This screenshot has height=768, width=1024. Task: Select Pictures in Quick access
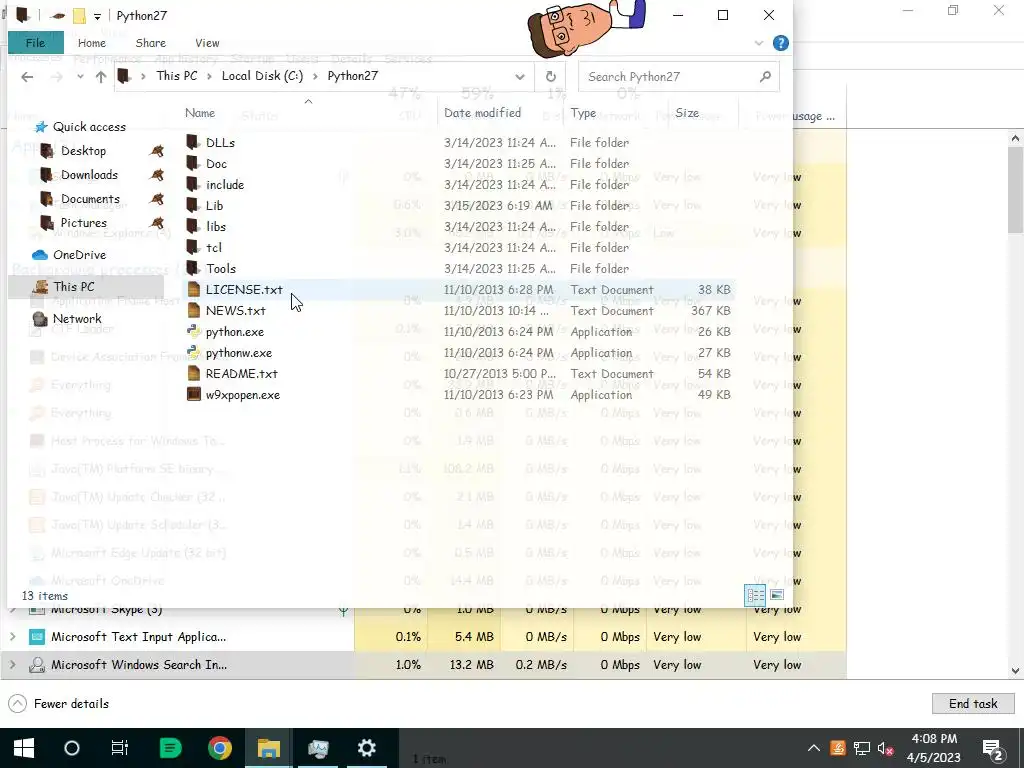[x=83, y=223]
